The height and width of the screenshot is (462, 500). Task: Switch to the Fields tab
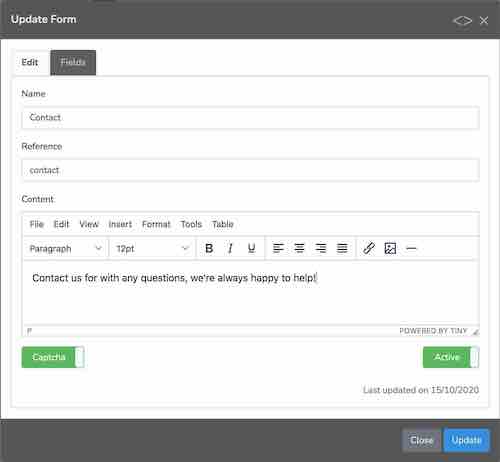73,62
